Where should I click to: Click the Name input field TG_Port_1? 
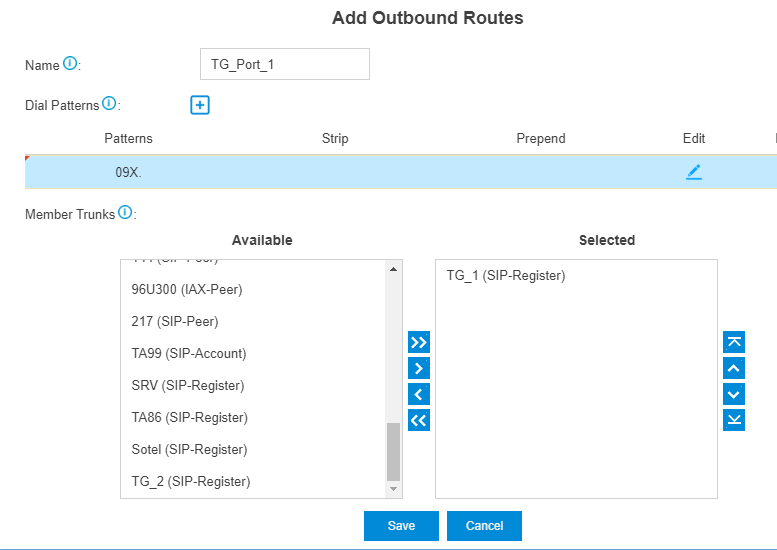point(285,64)
